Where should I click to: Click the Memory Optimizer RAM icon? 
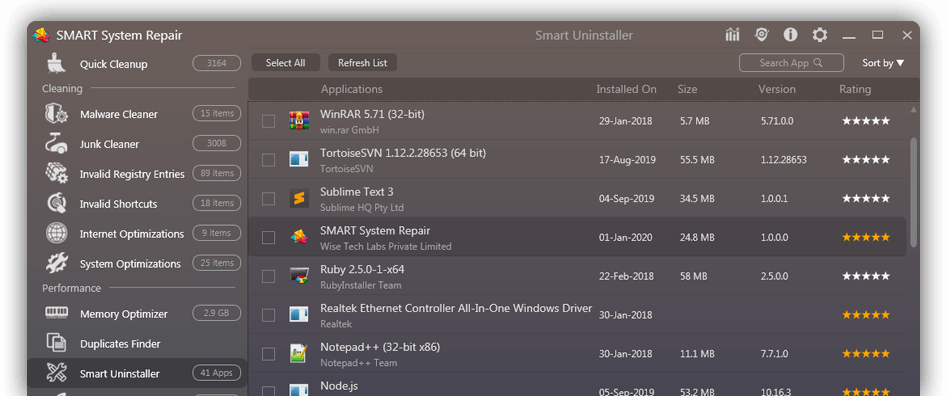(57, 313)
